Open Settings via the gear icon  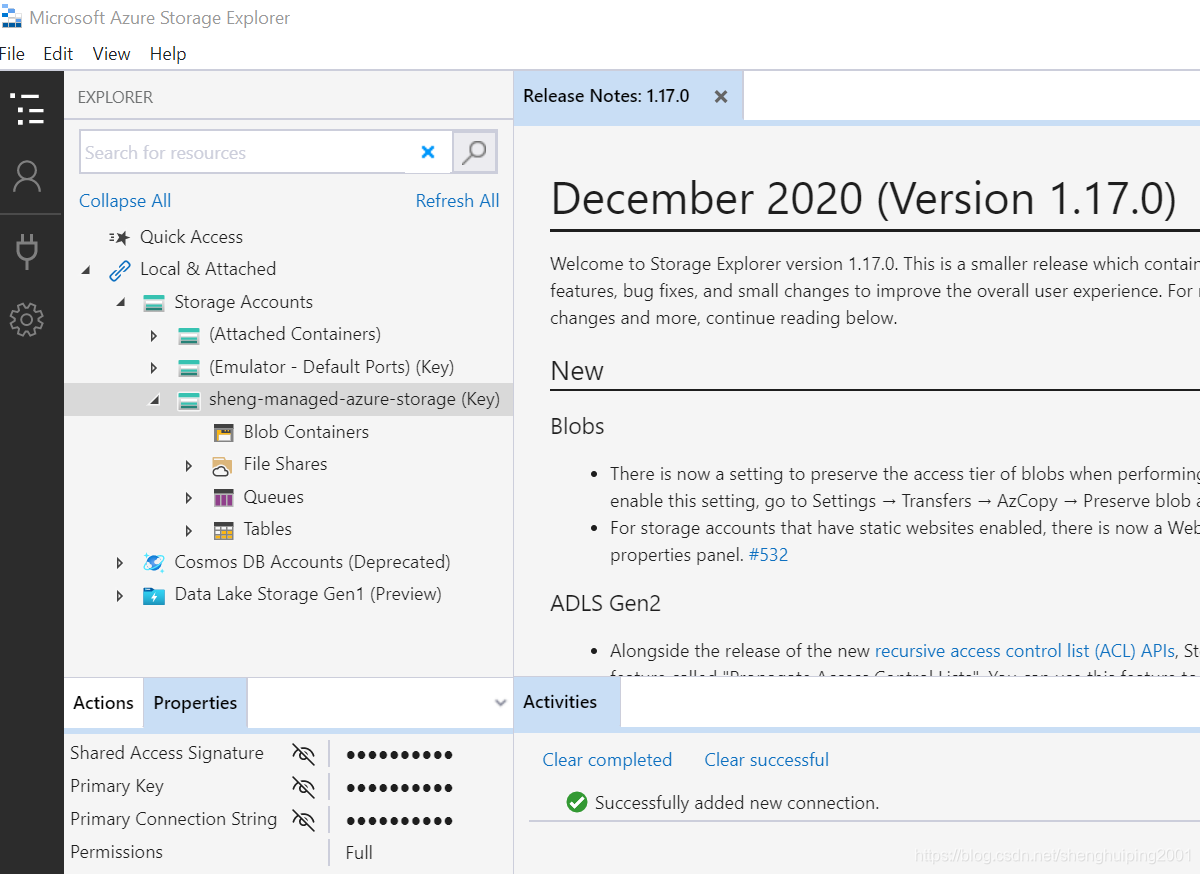pyautogui.click(x=30, y=319)
